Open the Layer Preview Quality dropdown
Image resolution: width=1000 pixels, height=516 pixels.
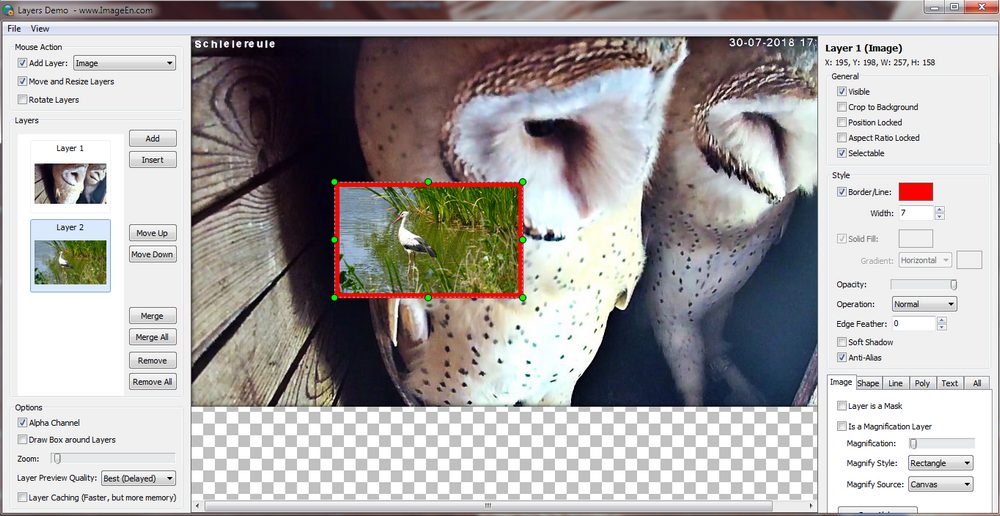(x=138, y=478)
